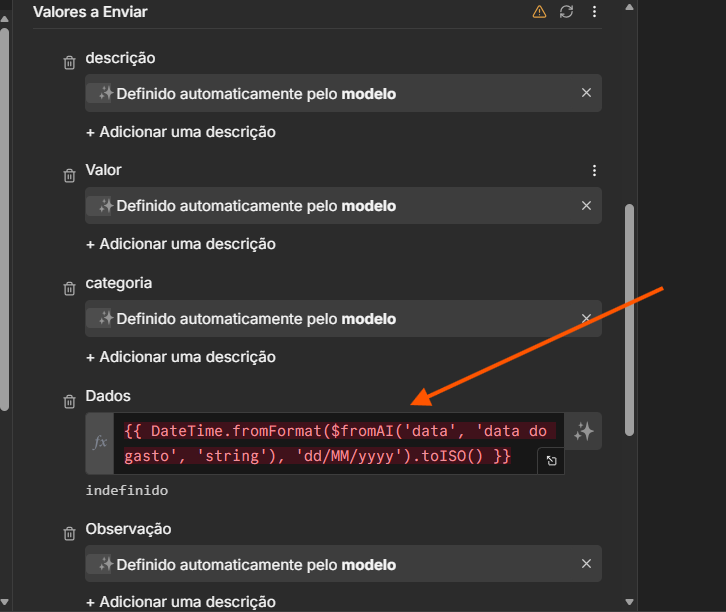The width and height of the screenshot is (726, 612).
Task: Delete the descrição field with trash icon
Action: pyautogui.click(x=70, y=63)
